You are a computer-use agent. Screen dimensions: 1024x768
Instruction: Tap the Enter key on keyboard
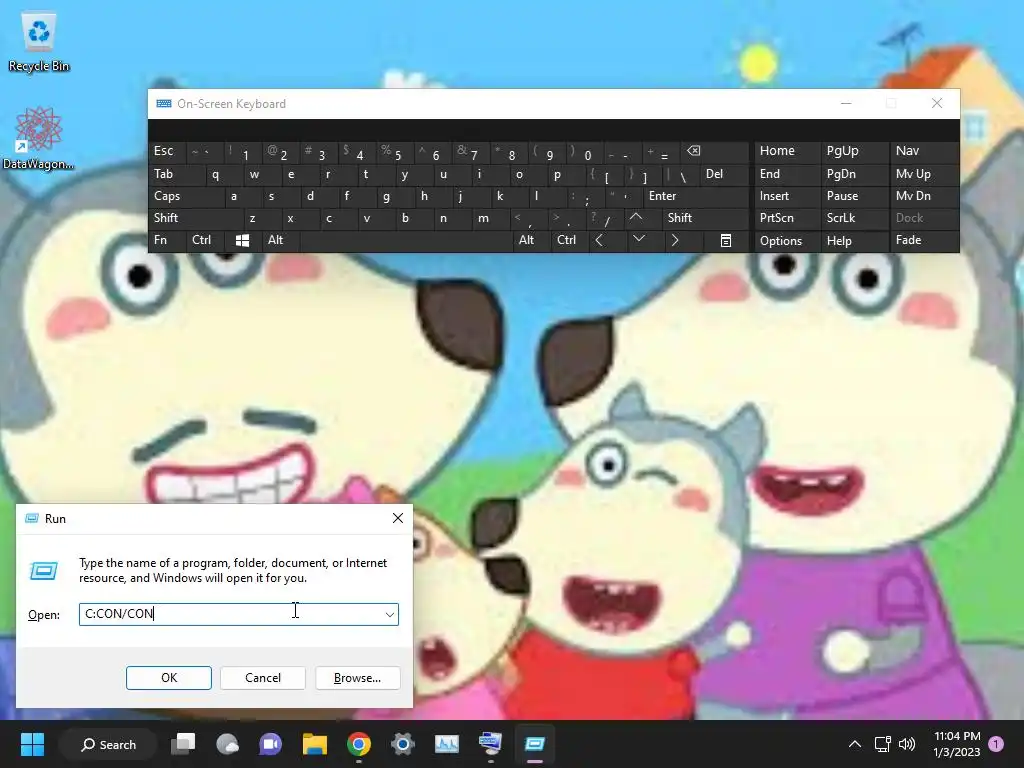[x=696, y=196]
